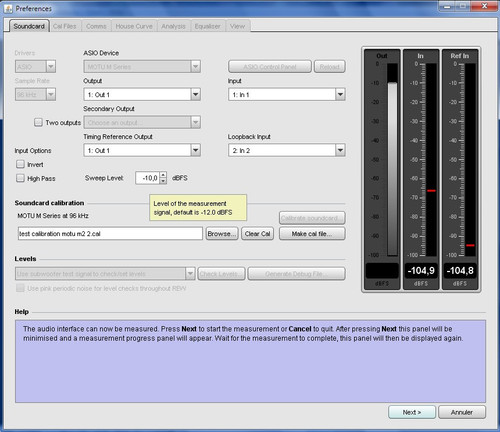Enable the Two outputs checkbox

pyautogui.click(x=38, y=122)
